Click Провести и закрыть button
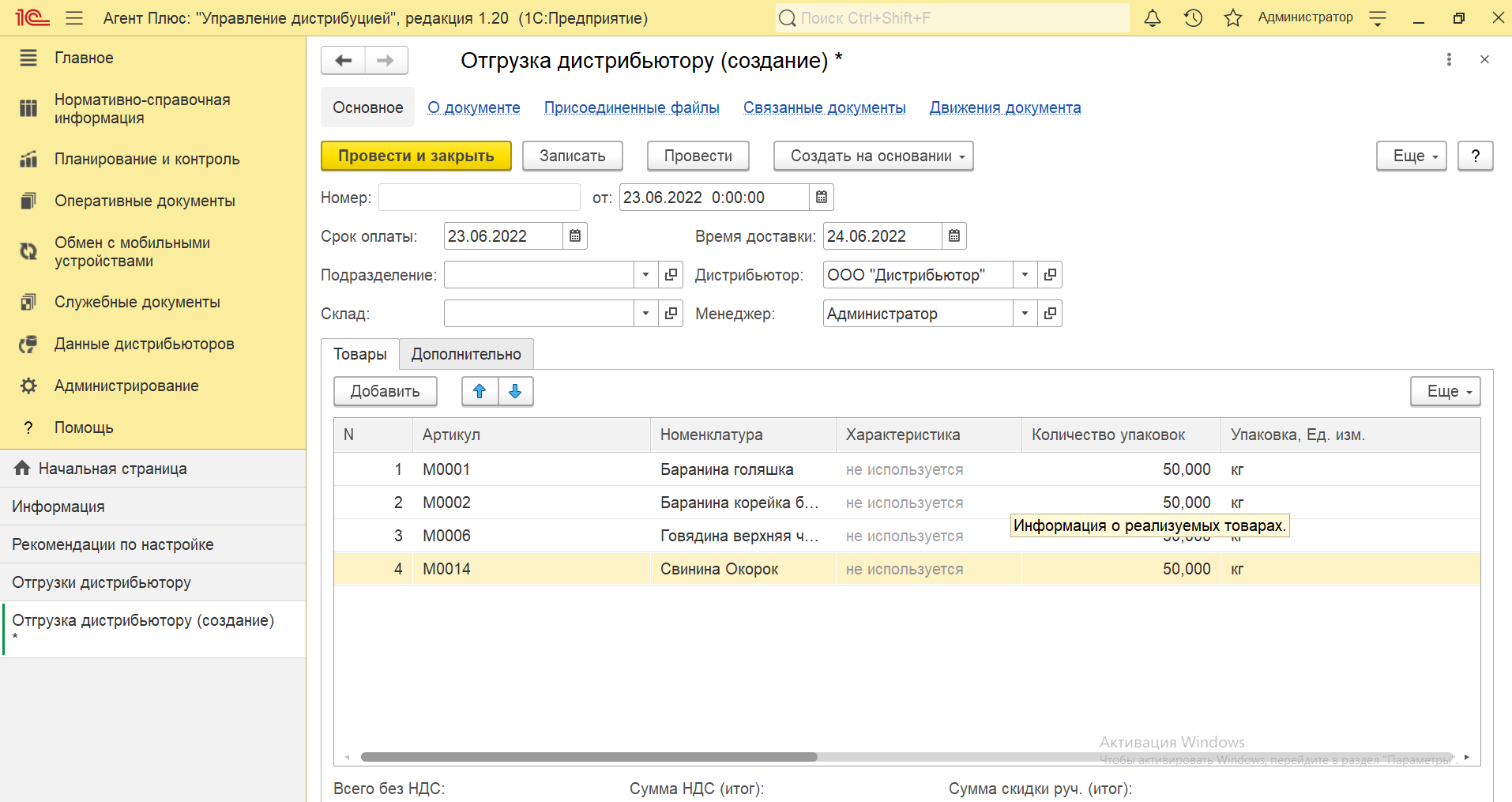 tap(416, 156)
